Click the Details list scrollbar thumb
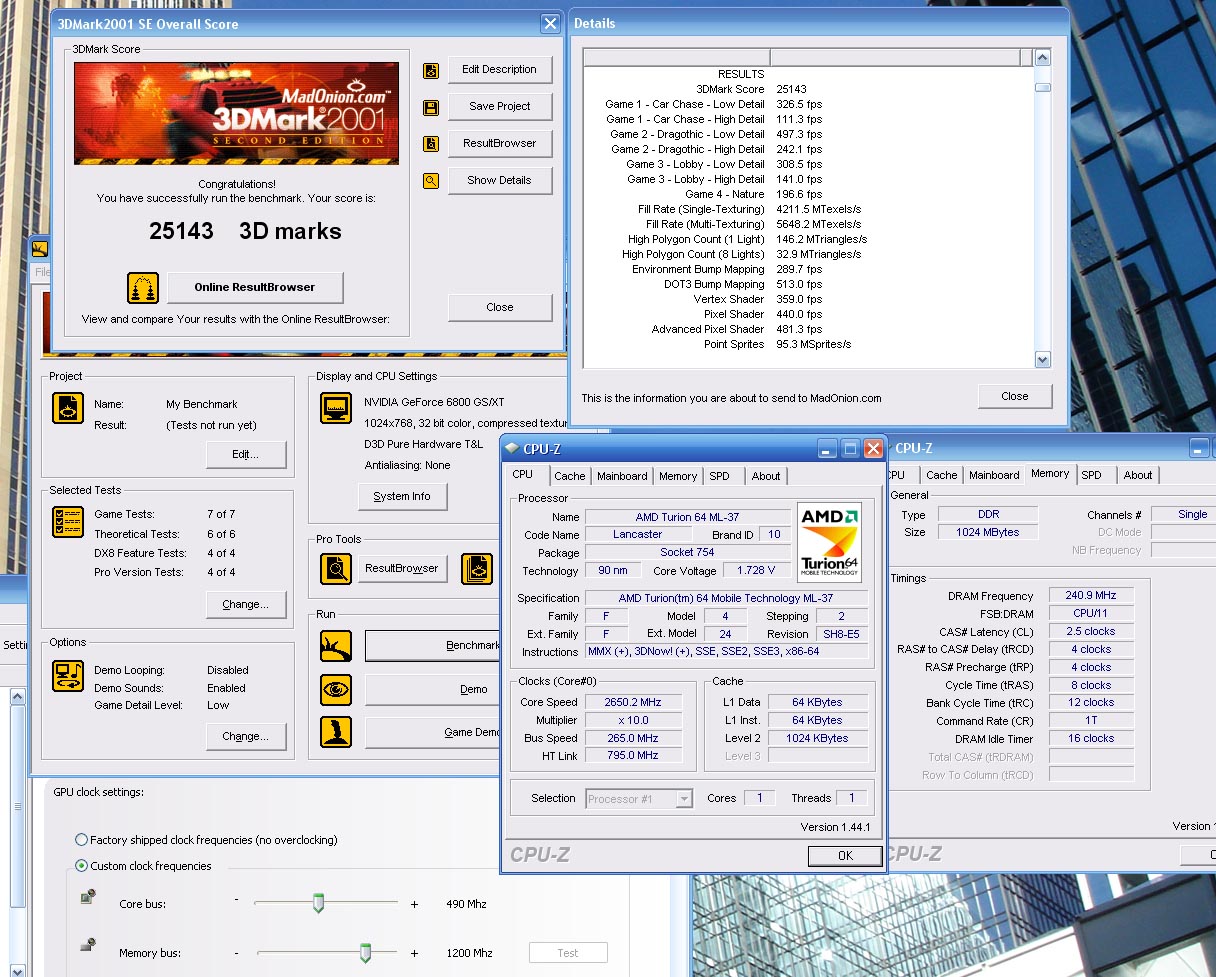 point(1043,87)
